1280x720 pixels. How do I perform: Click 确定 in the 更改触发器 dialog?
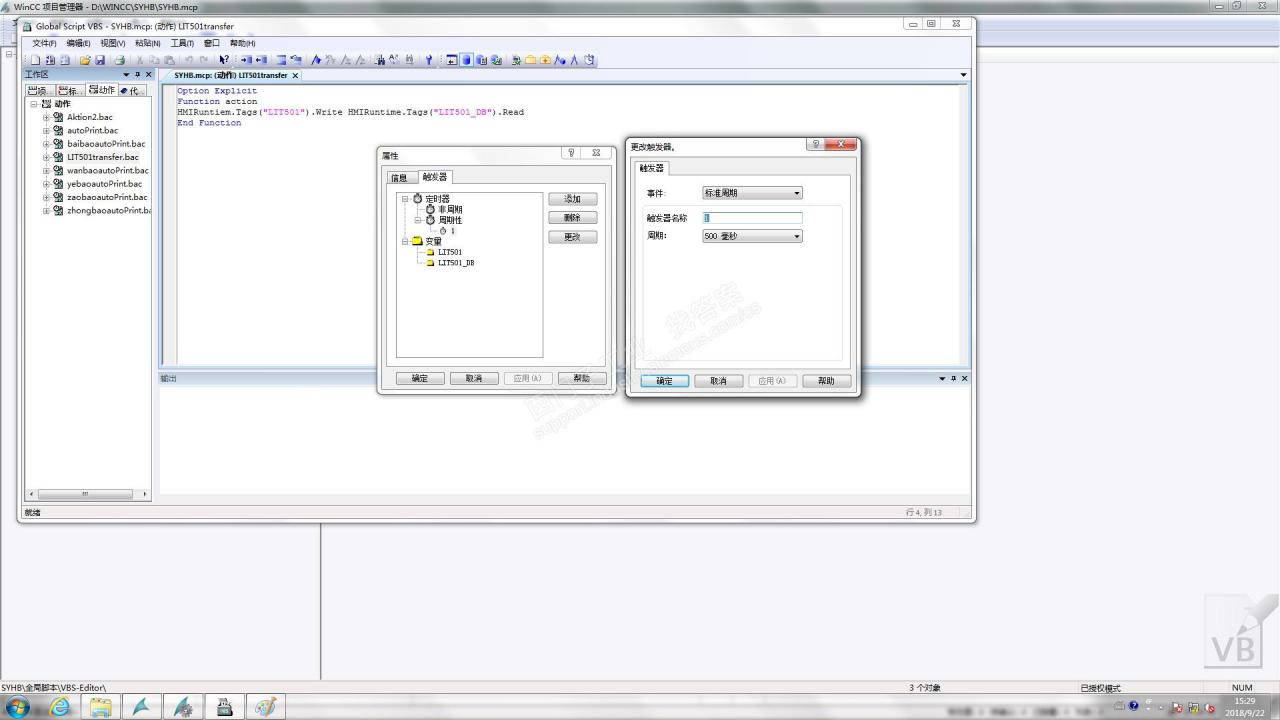coord(664,381)
